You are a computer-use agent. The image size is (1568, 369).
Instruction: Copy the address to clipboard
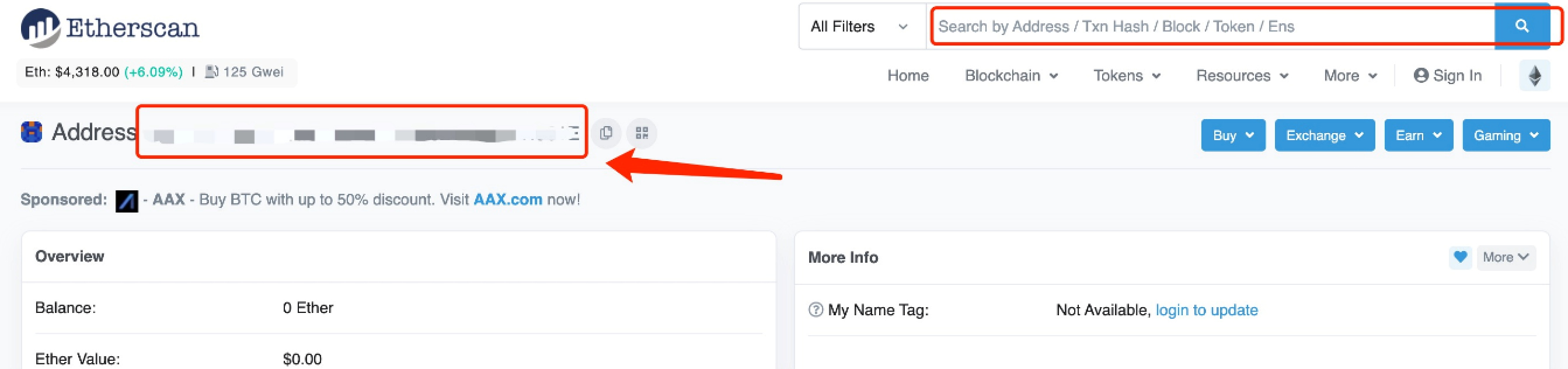coord(605,133)
